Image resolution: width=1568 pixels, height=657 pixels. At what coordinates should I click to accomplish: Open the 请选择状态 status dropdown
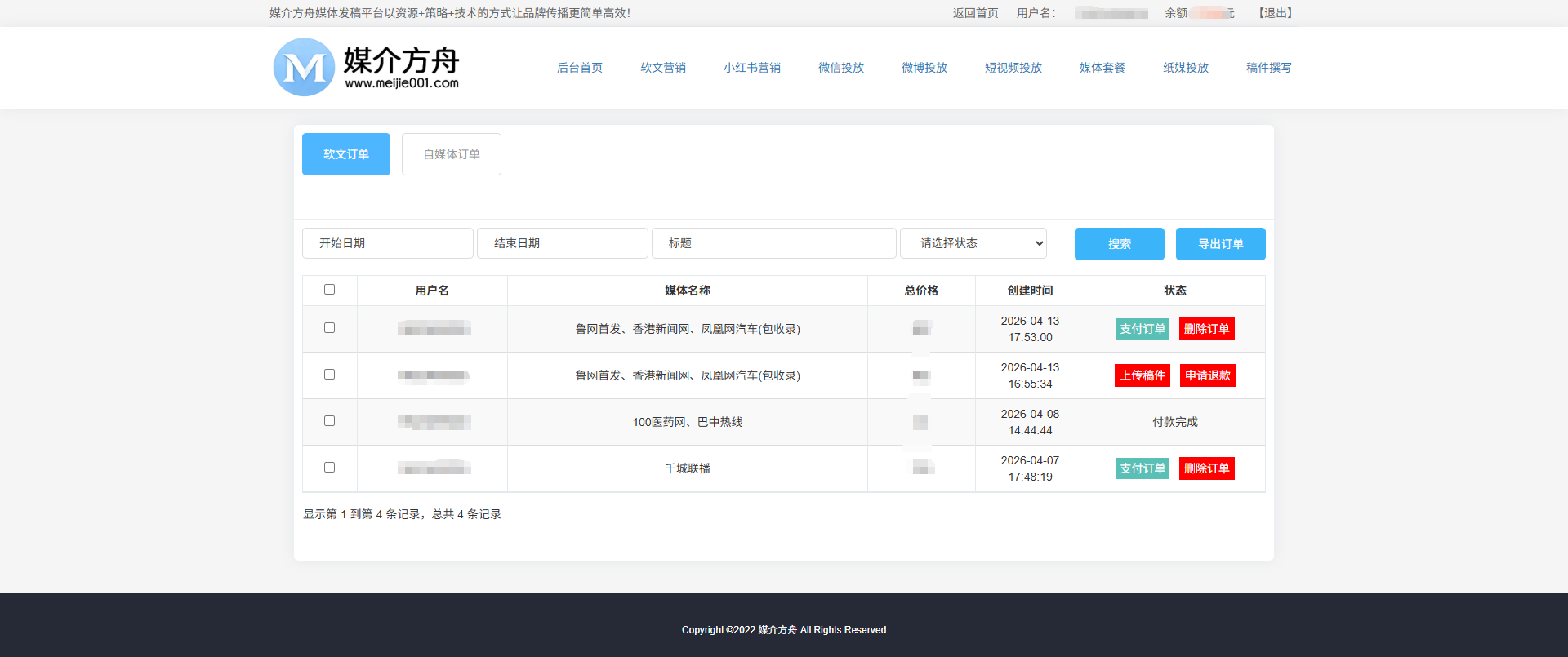click(x=973, y=243)
